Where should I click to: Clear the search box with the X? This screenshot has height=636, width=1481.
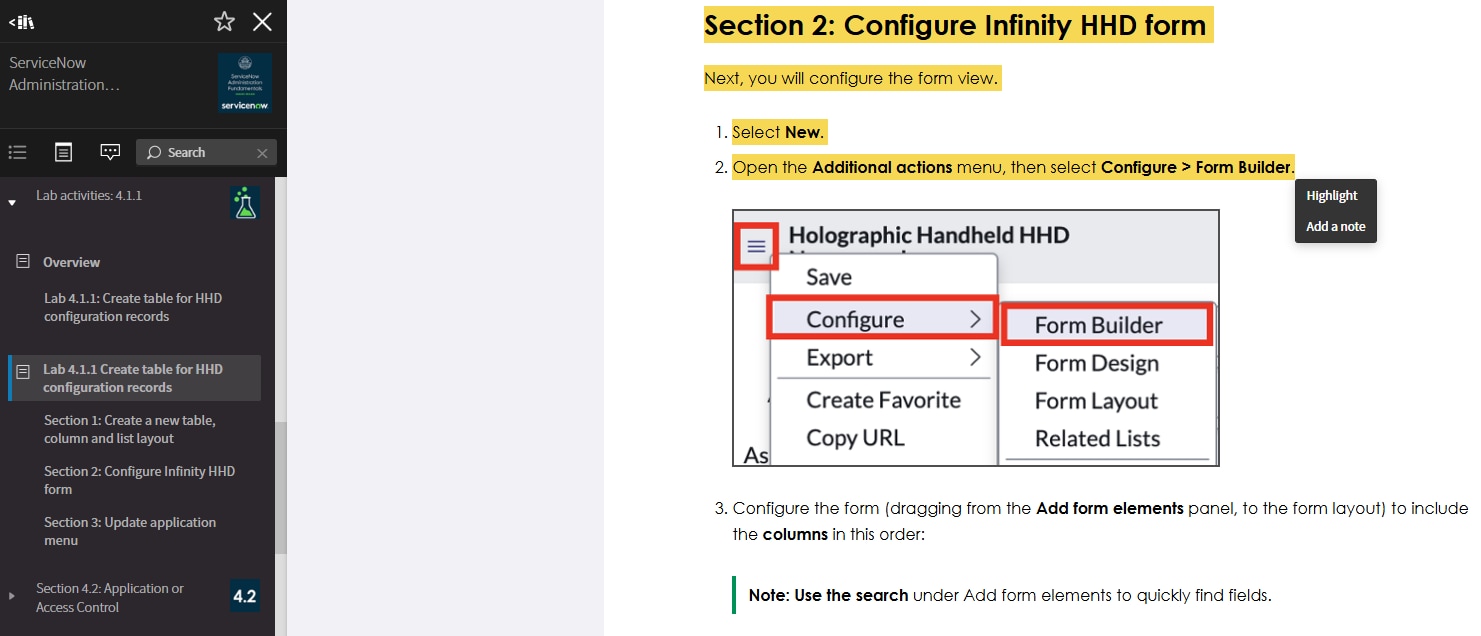pyautogui.click(x=262, y=153)
